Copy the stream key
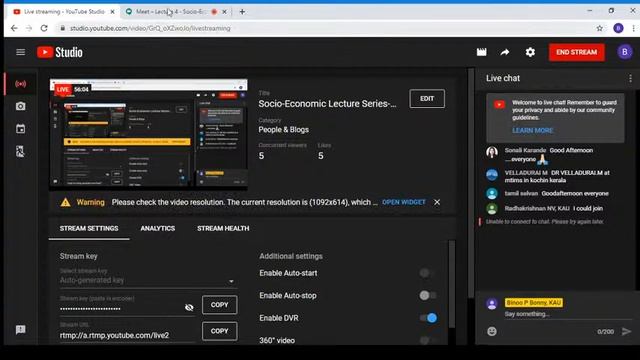This screenshot has height=360, width=640. 219,305
